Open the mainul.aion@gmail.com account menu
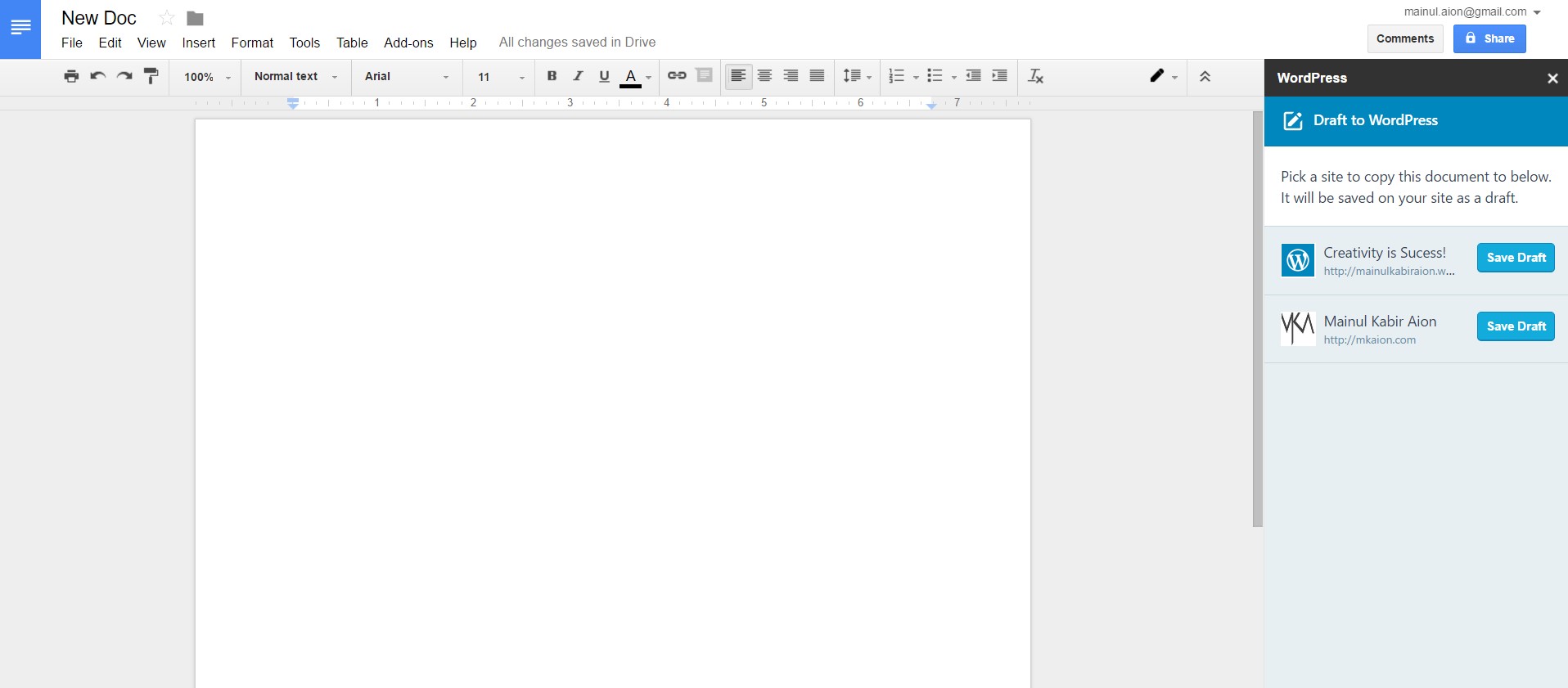Image resolution: width=1568 pixels, height=688 pixels. coord(1472,12)
